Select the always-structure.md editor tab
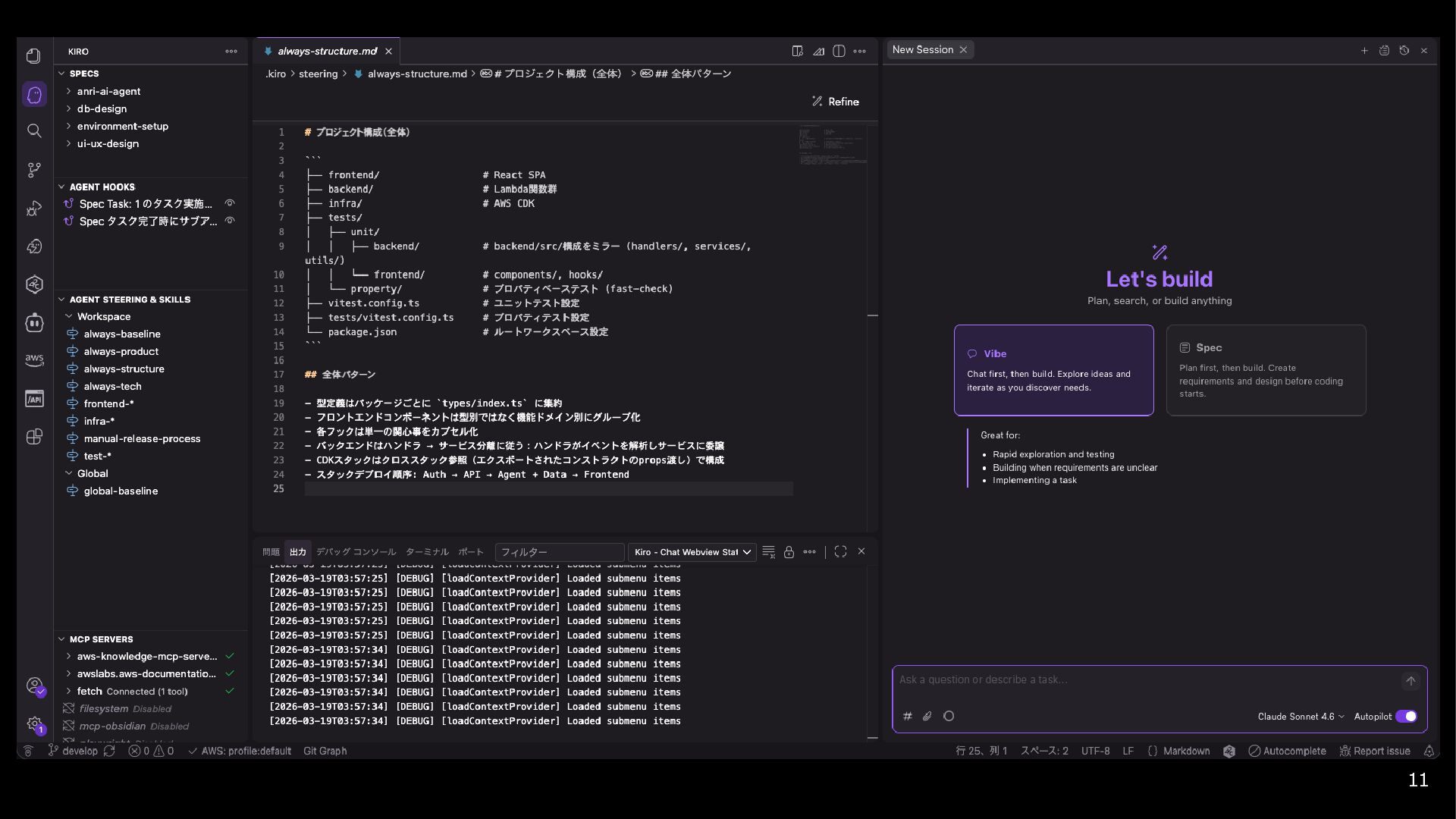Viewport: 1456px width, 819px height. tap(327, 51)
